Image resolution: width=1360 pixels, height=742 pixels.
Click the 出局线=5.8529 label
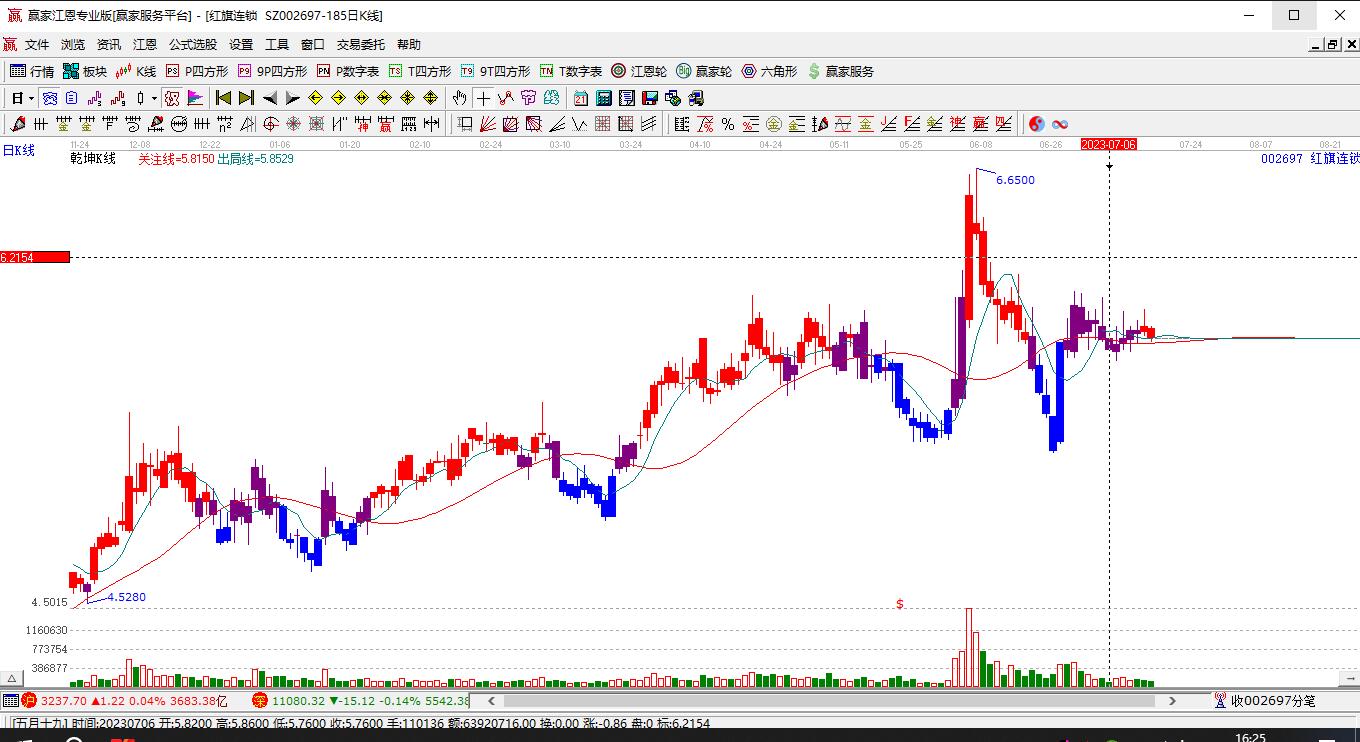tap(255, 158)
